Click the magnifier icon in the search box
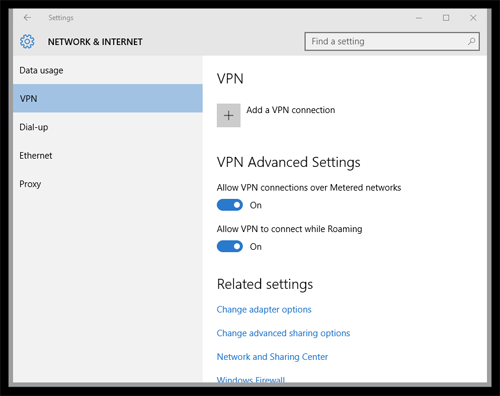The width and height of the screenshot is (500, 396). click(471, 41)
